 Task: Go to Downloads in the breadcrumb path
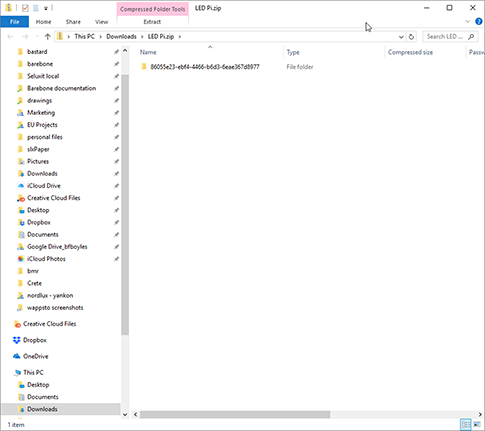click(121, 37)
